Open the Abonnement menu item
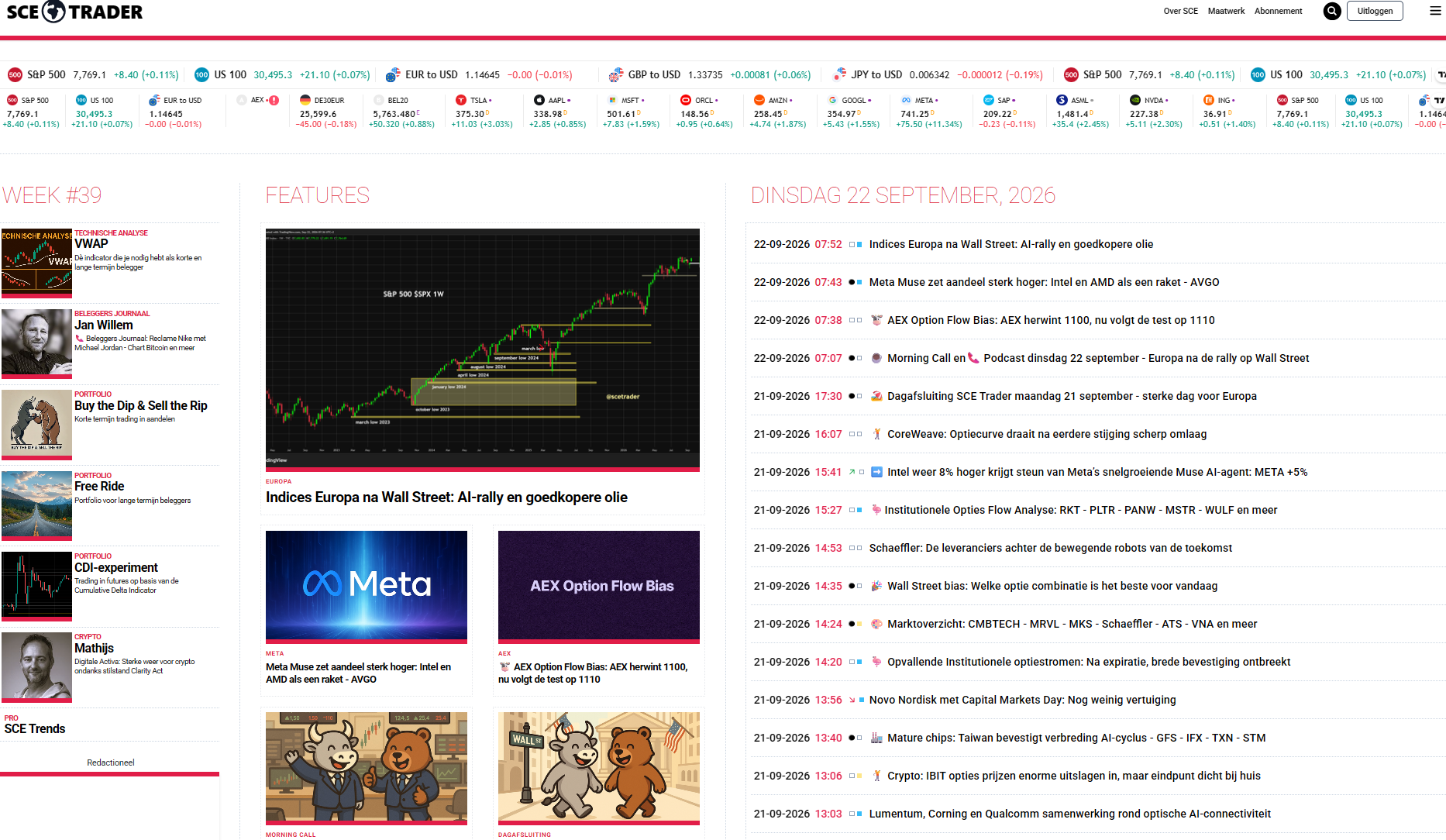 point(1278,11)
